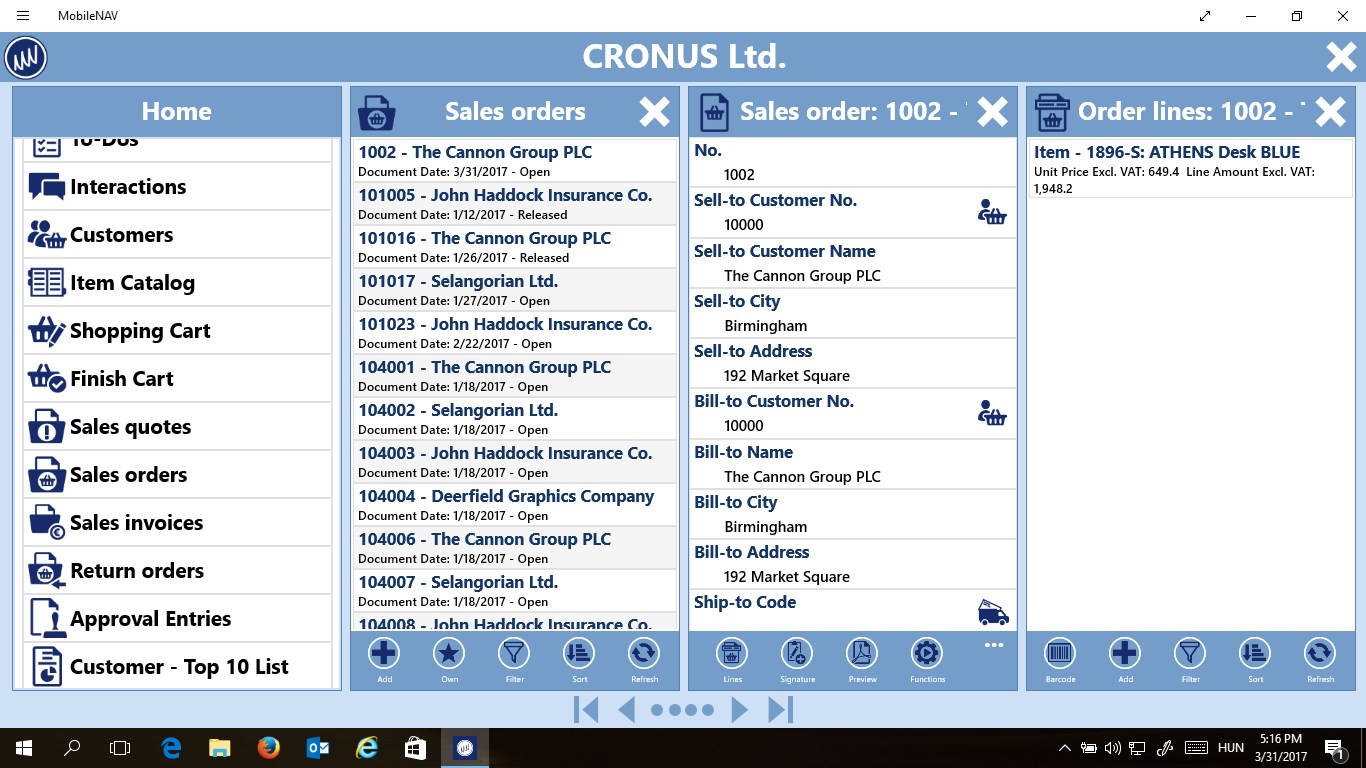
Task: Select order 101005 - John Haddock Insurance Co.
Action: pyautogui.click(x=515, y=204)
